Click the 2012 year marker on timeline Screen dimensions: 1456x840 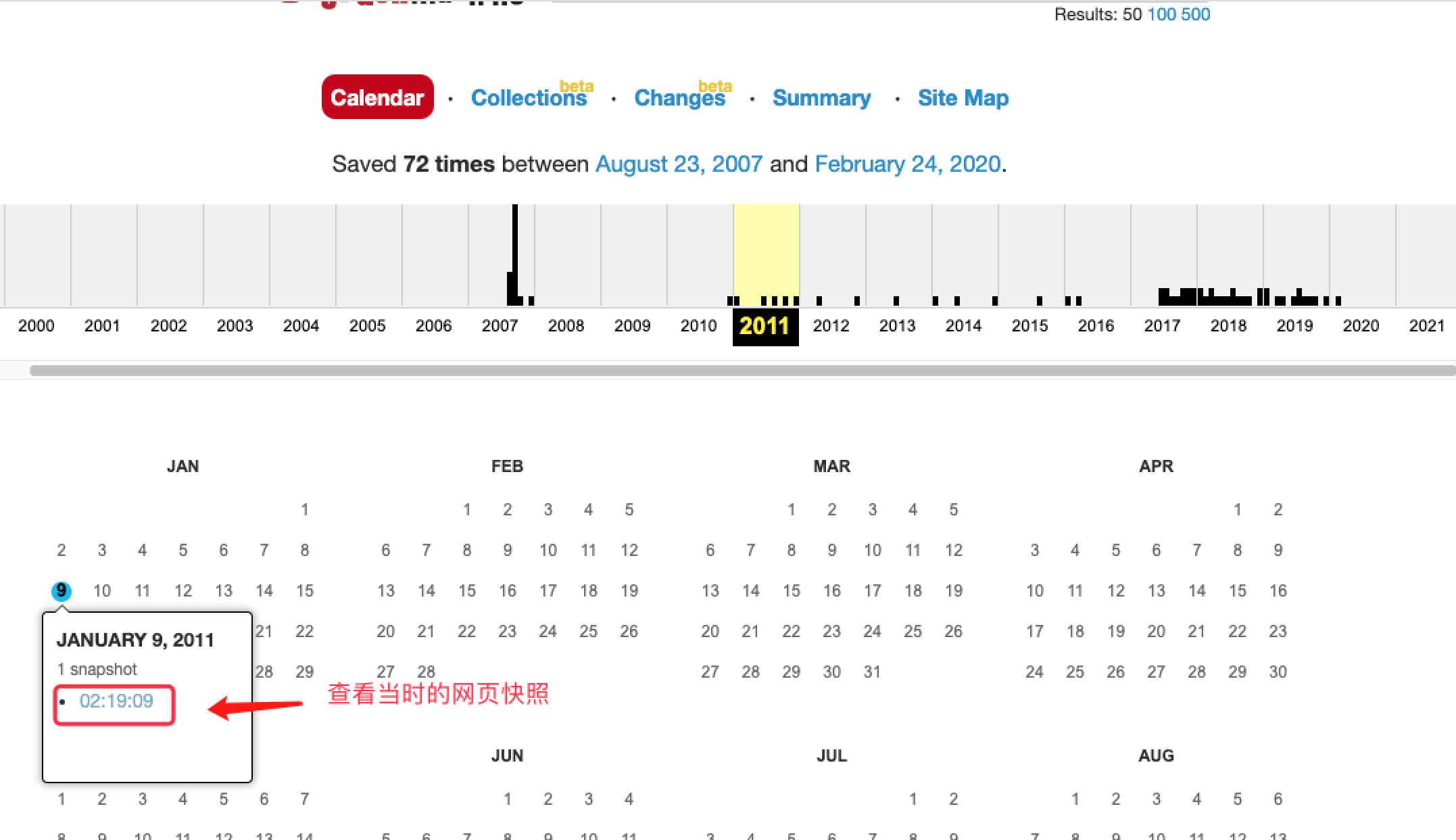tap(829, 324)
